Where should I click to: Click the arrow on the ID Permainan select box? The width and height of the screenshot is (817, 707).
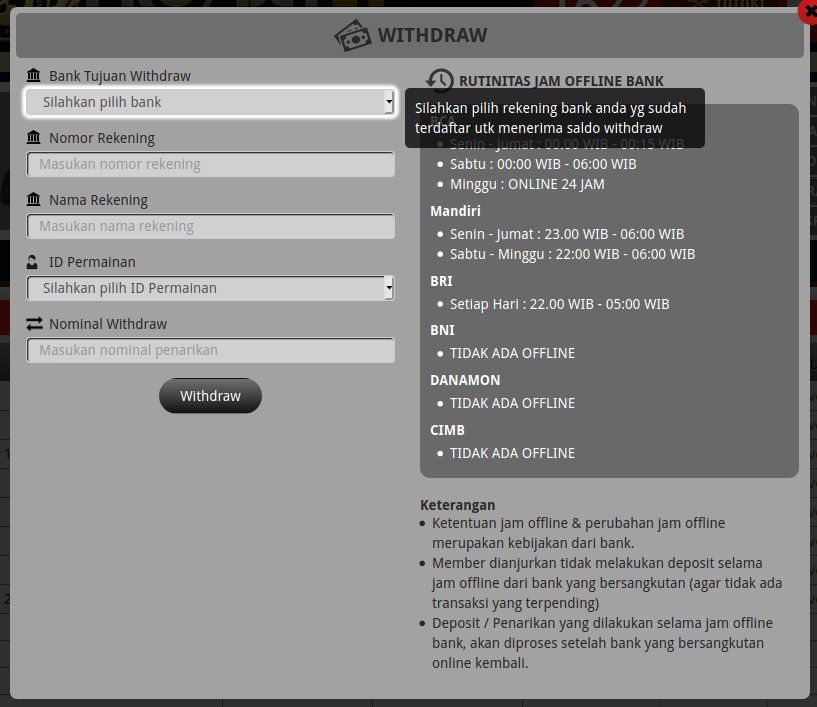[388, 288]
